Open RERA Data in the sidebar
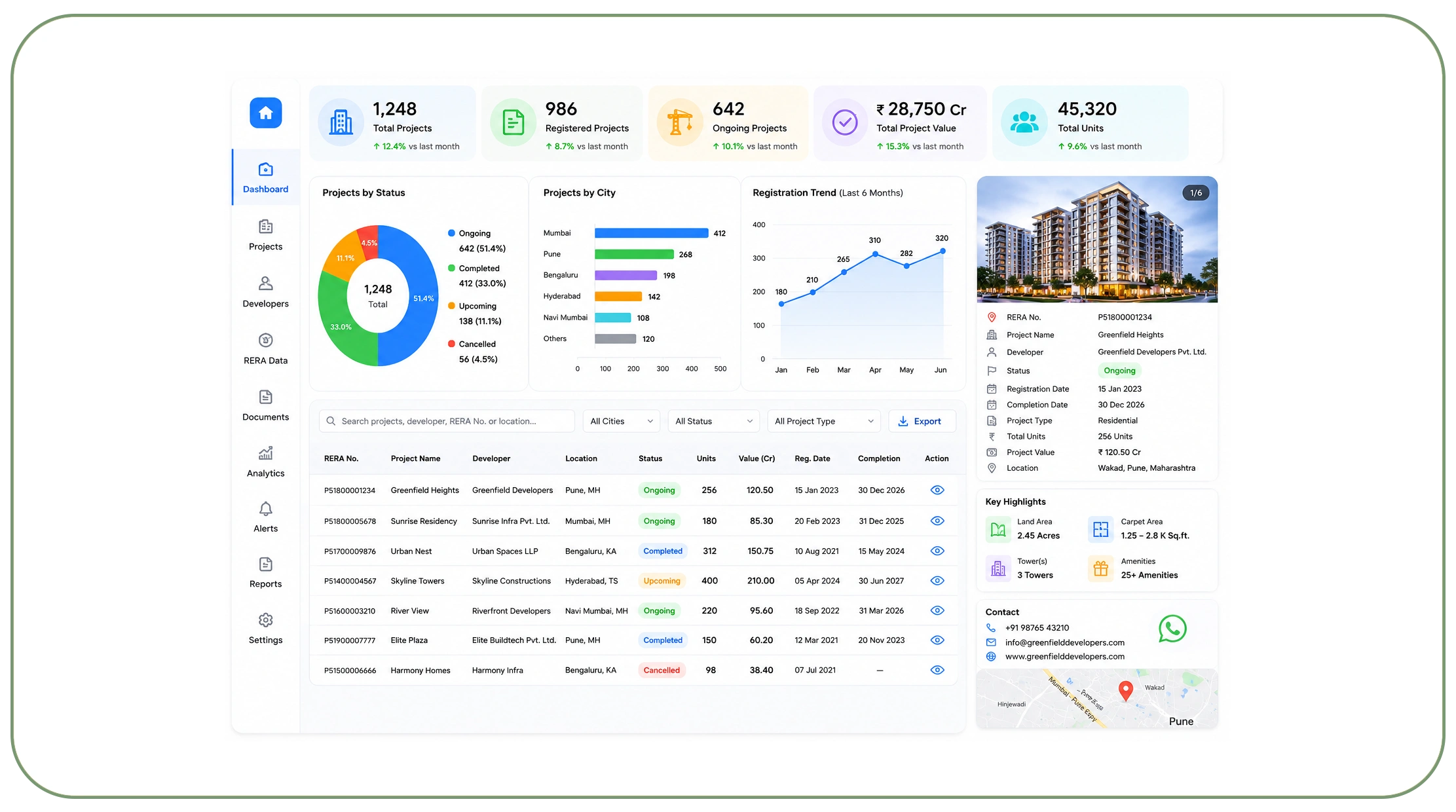This screenshot has height=812, width=1456. 265,349
